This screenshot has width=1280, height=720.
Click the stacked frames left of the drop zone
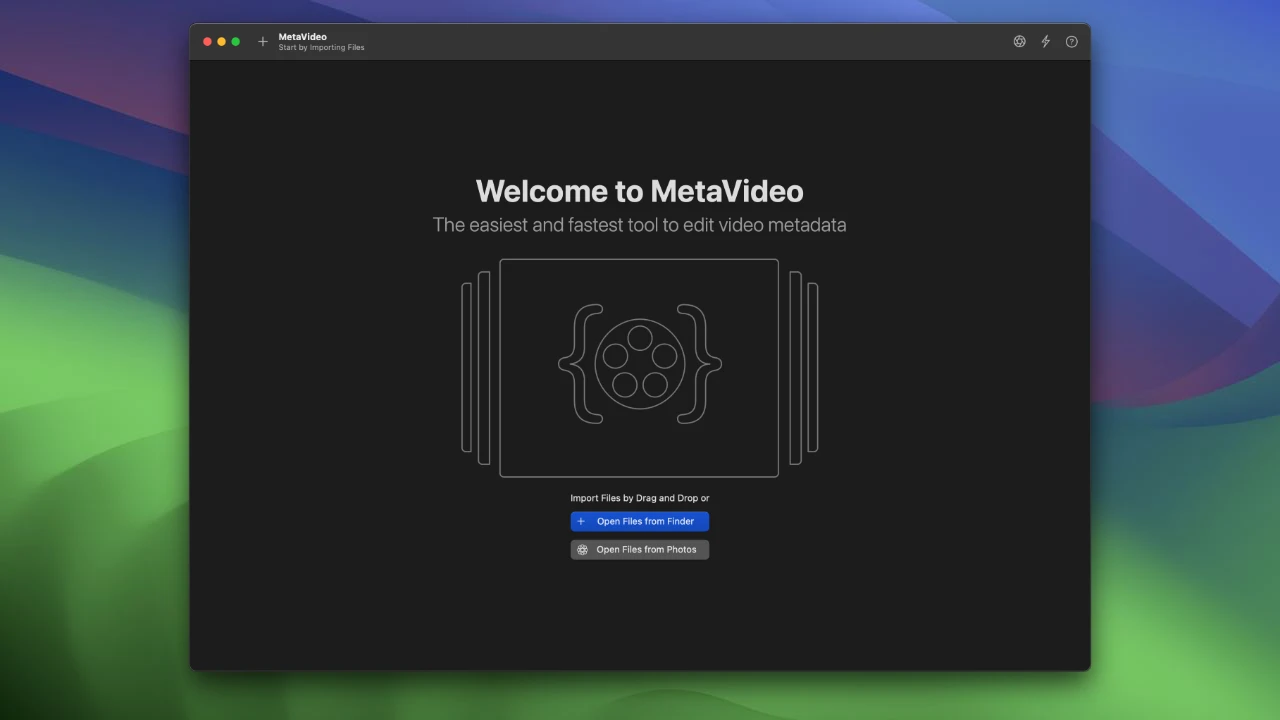476,368
